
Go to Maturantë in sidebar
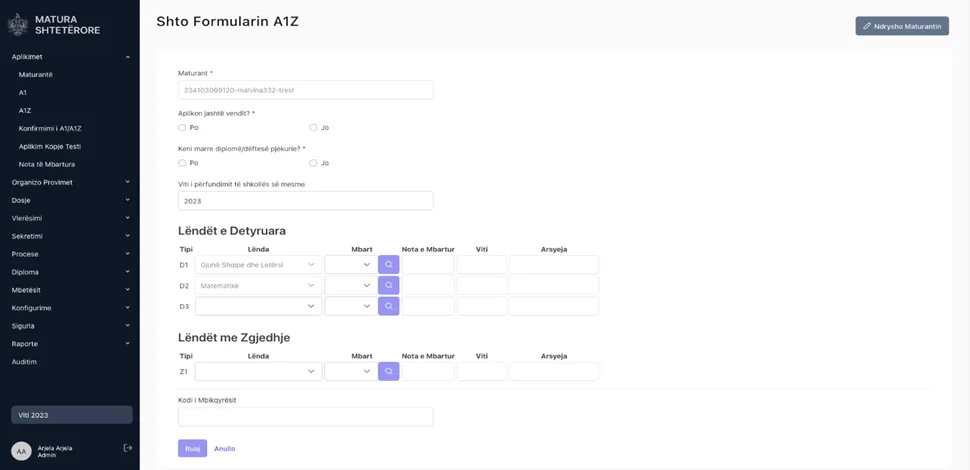[36, 75]
